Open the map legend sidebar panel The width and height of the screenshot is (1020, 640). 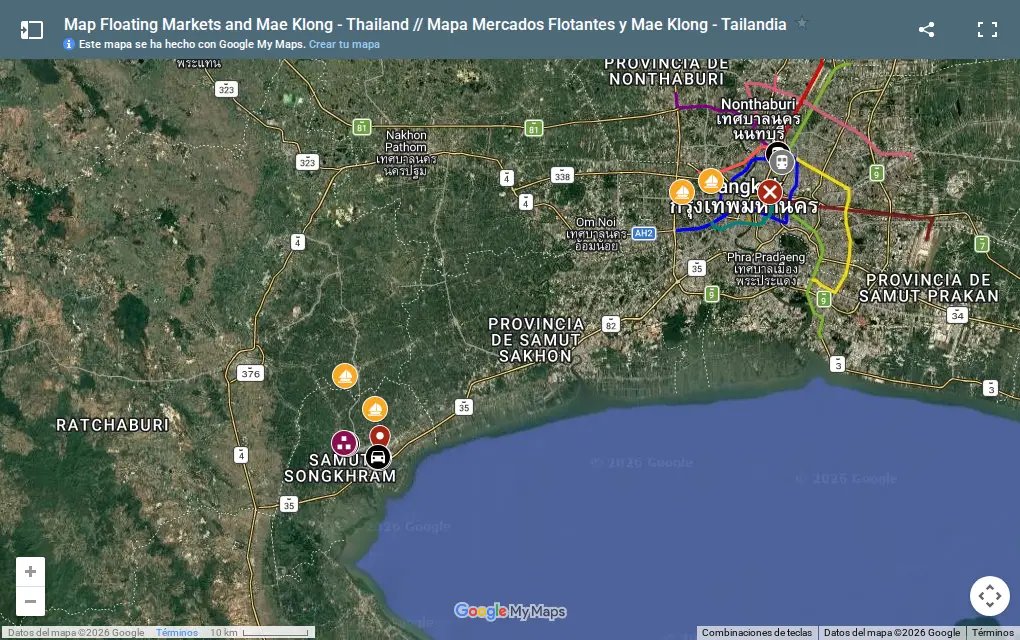point(31,30)
